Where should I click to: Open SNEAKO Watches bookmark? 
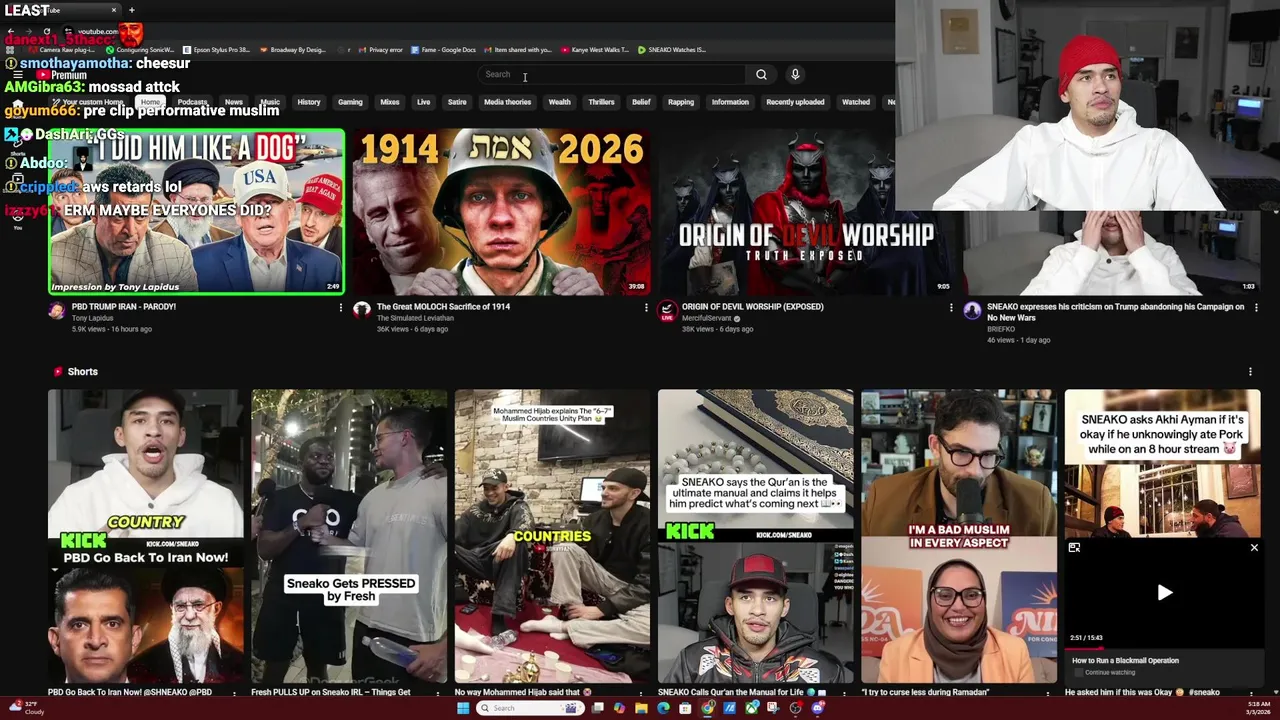(x=672, y=49)
